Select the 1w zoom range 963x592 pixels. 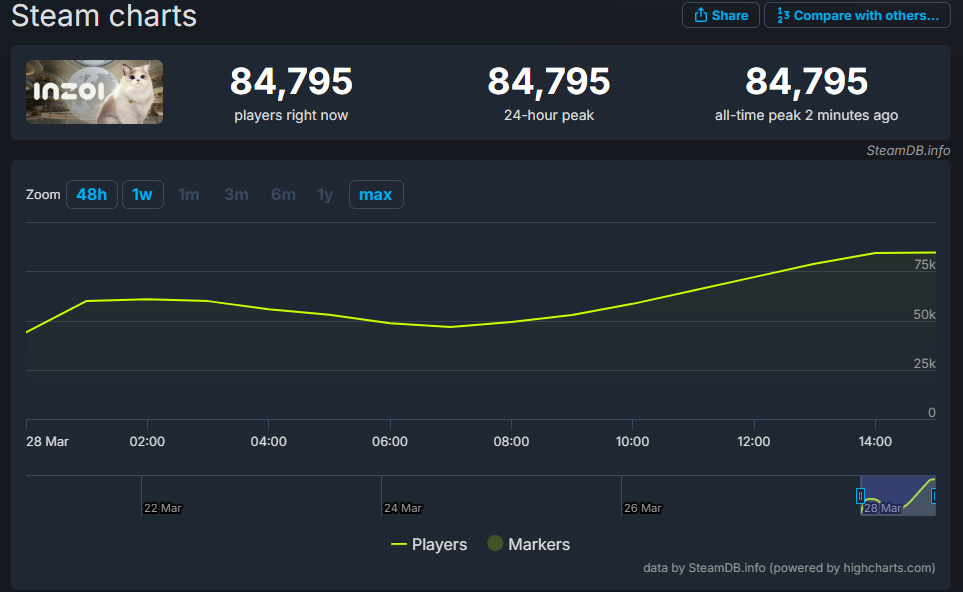(x=142, y=195)
